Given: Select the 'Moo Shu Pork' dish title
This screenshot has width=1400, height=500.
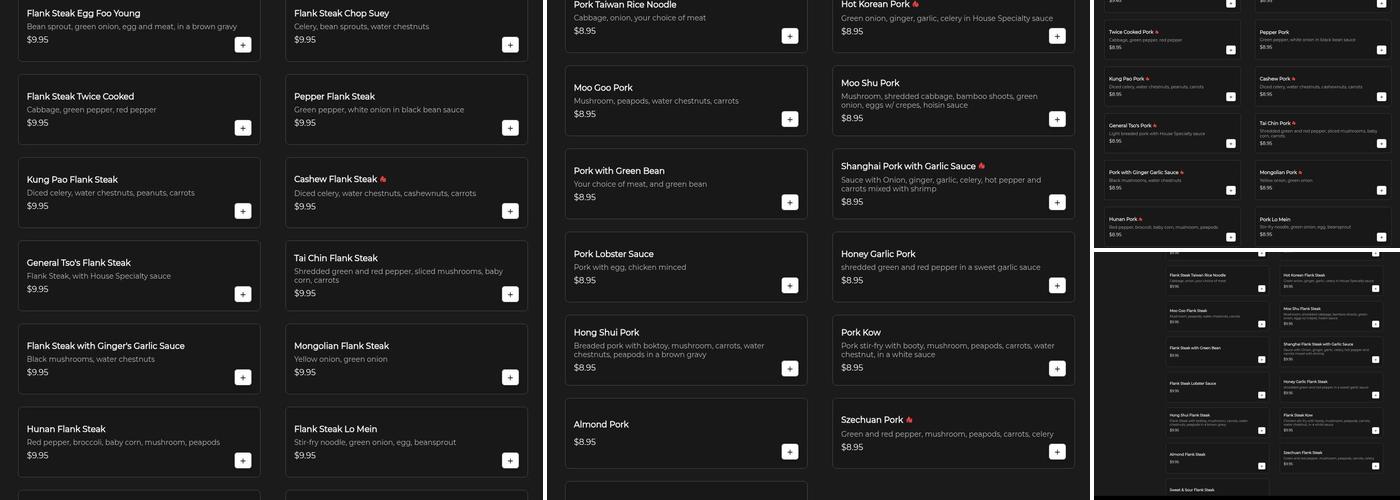Looking at the screenshot, I should click(x=870, y=83).
